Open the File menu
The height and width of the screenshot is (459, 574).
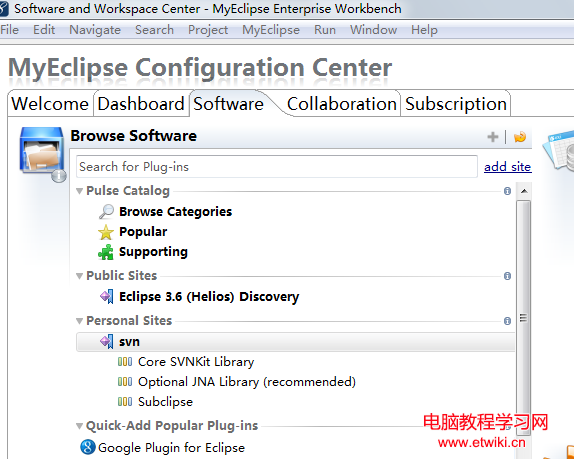tap(10, 30)
